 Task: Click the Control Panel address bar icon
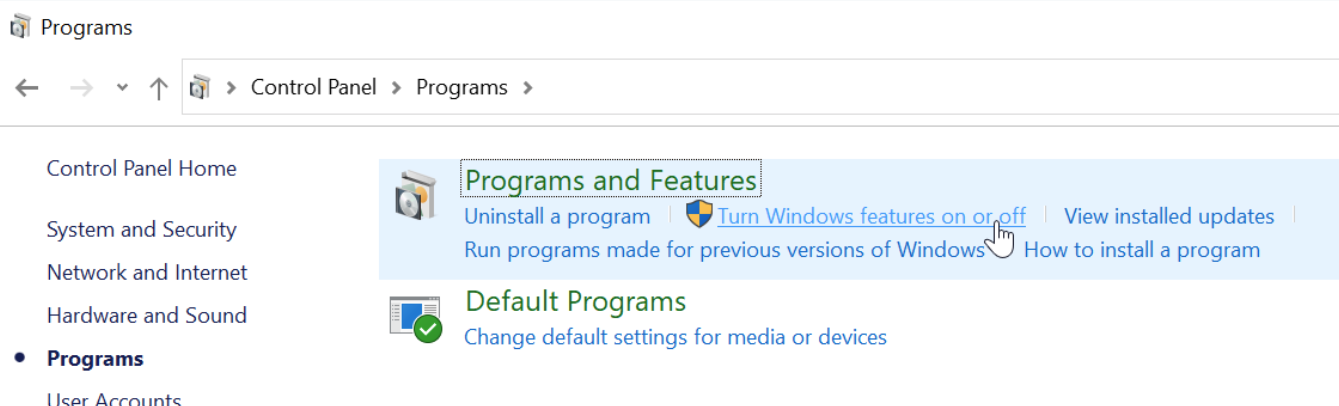200,88
